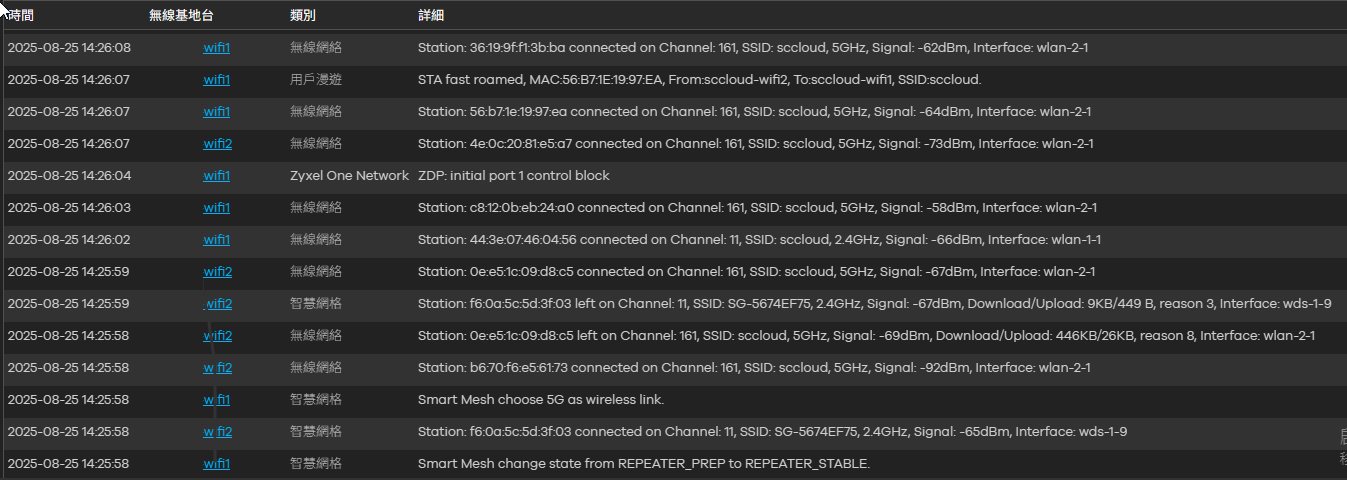Select the 用戶漫遊 category cell
The height and width of the screenshot is (480, 1347).
pos(316,79)
